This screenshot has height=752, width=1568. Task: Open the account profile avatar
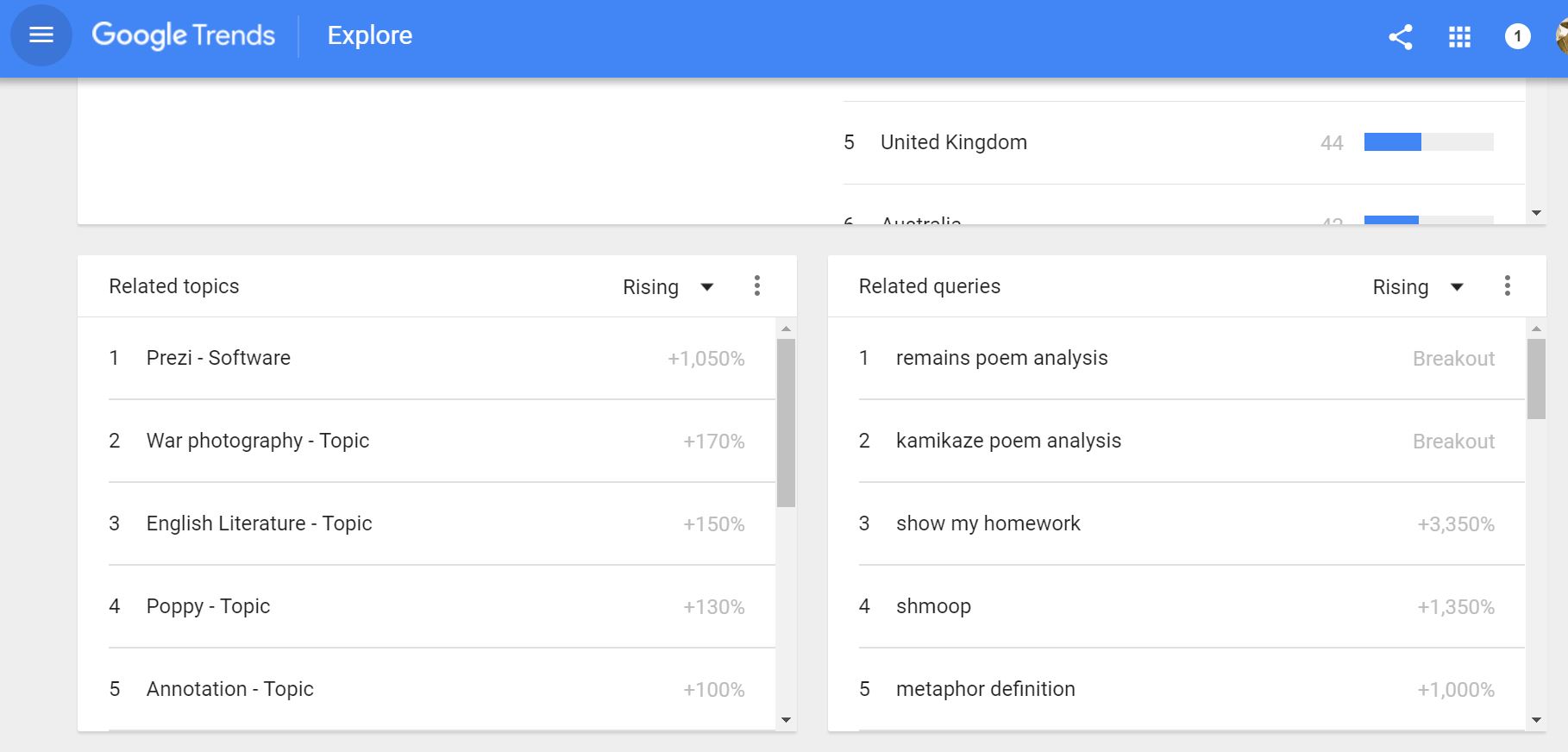coord(1561,36)
